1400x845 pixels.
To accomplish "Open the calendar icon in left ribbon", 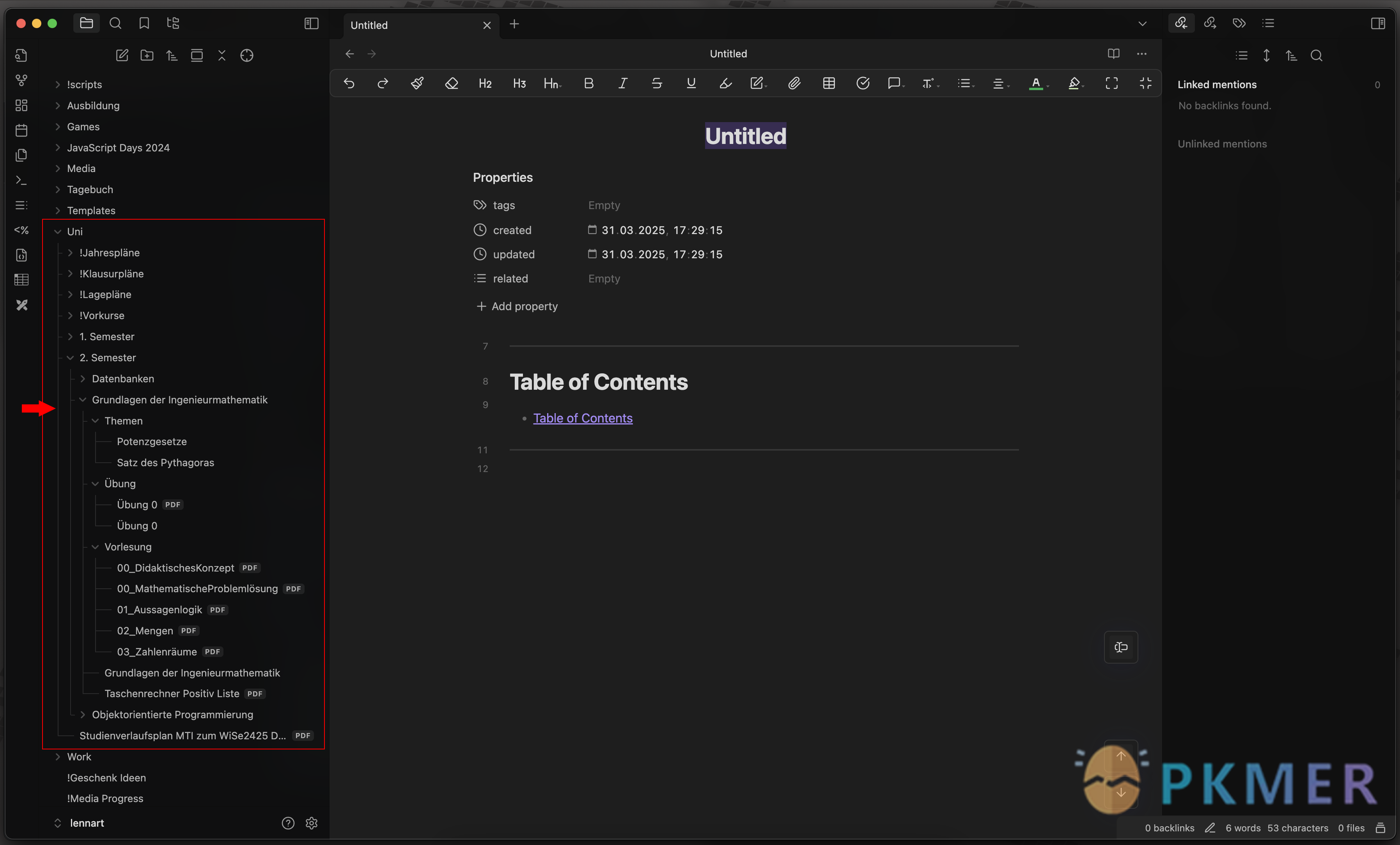I will point(21,130).
